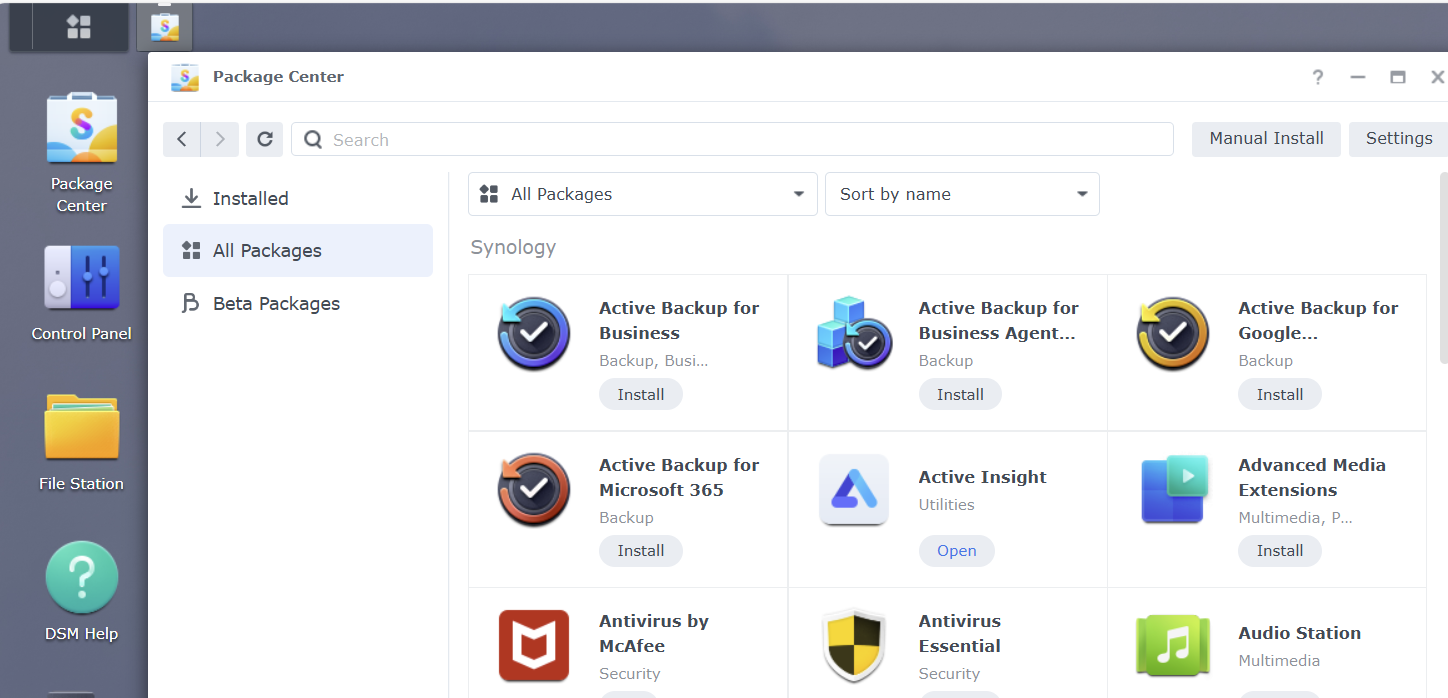Click the Package Center title bar logo

(x=185, y=77)
